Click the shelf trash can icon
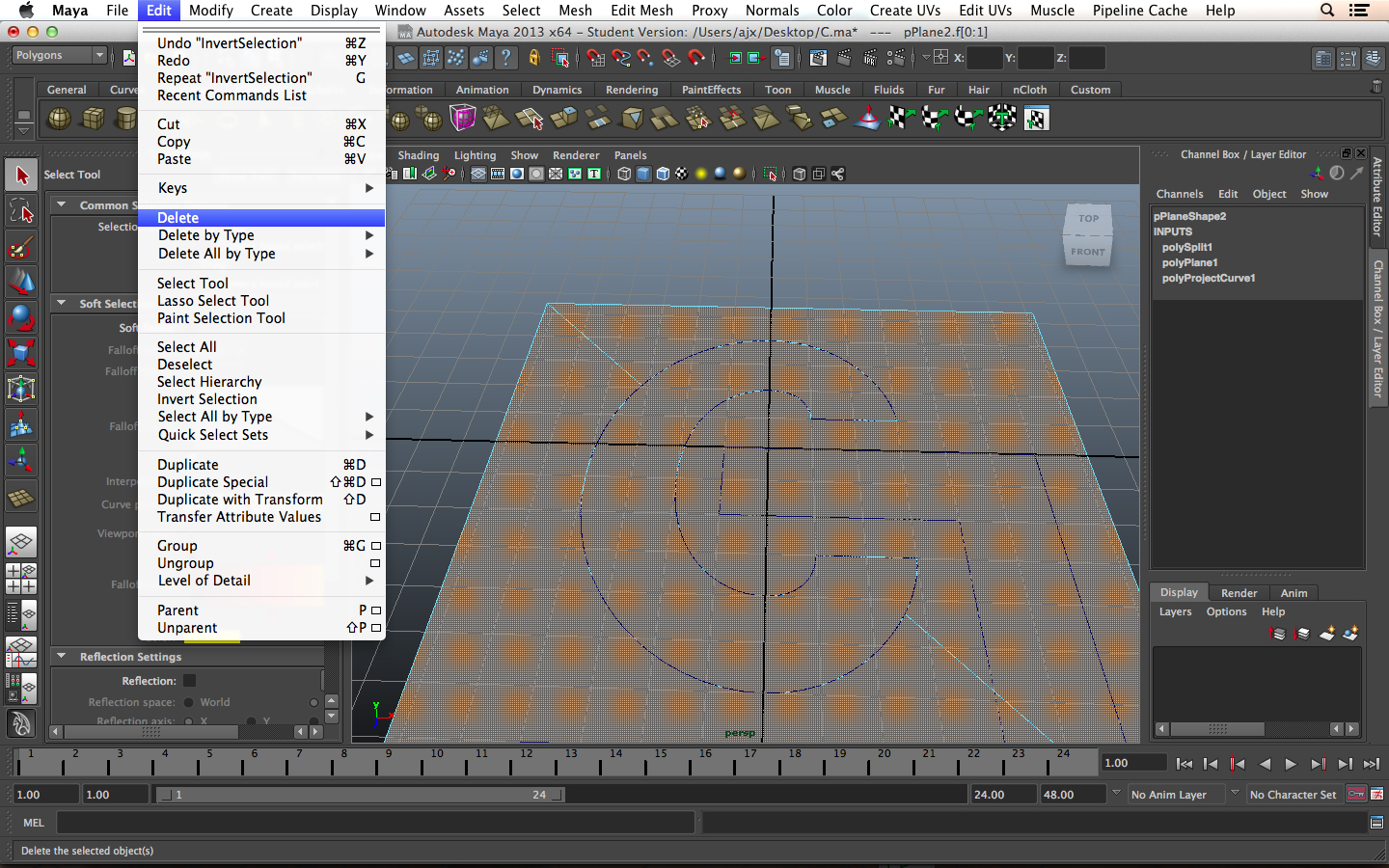This screenshot has width=1389, height=868. click(x=1376, y=87)
